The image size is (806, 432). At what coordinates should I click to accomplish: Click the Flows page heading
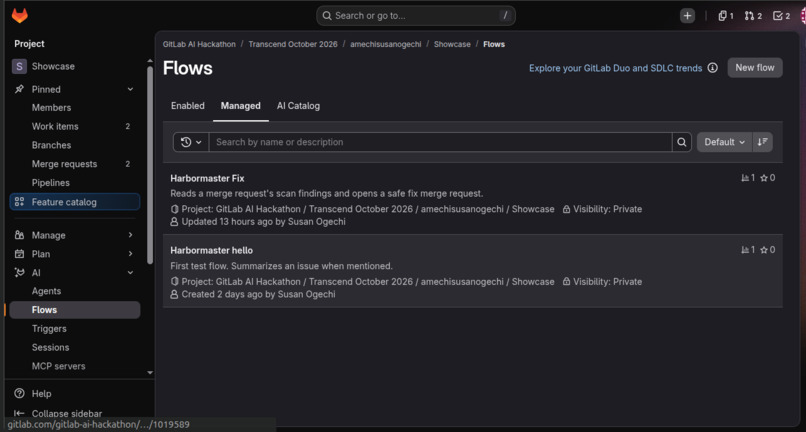click(x=188, y=68)
